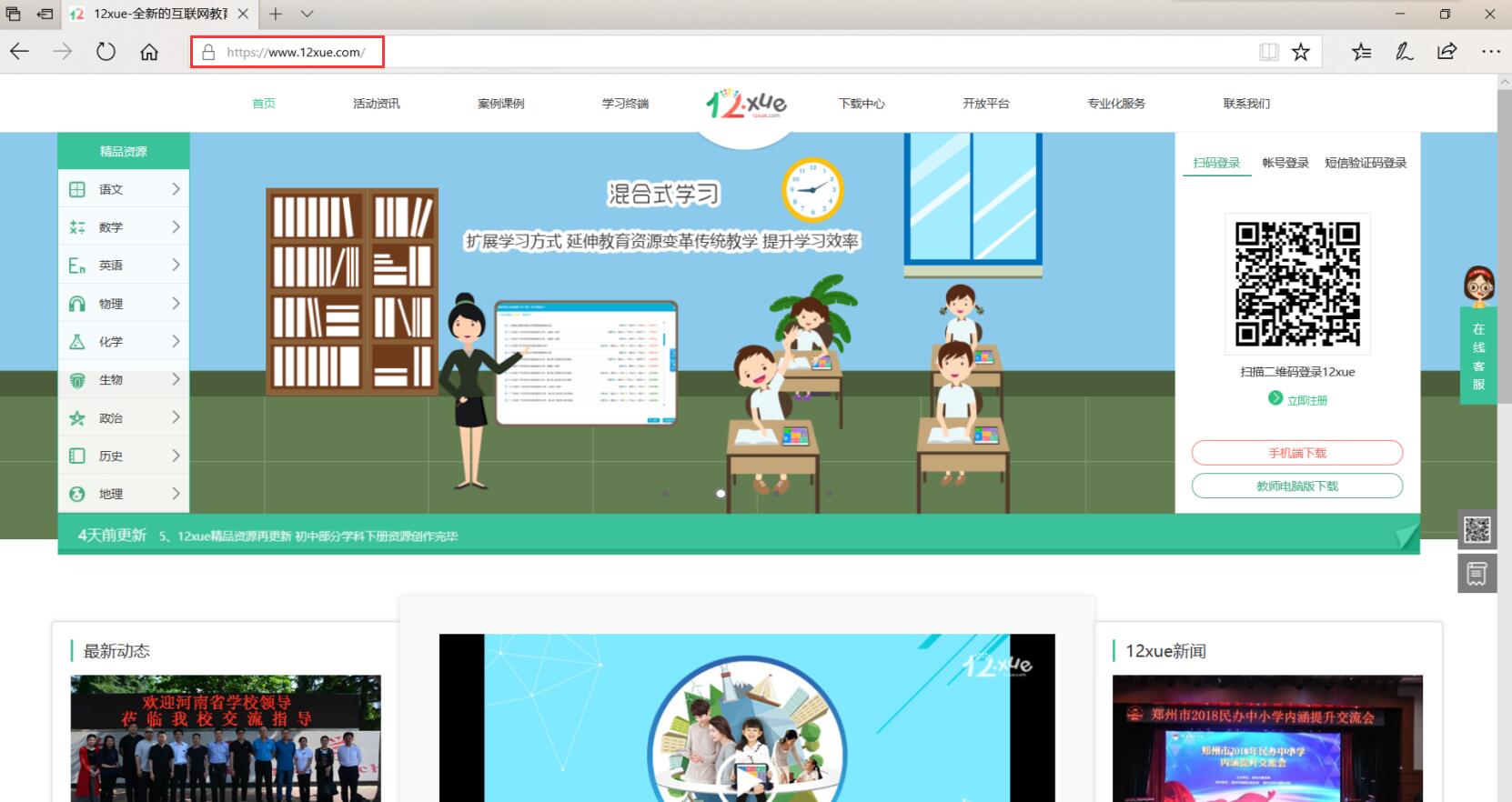Click the browser Back arrow
This screenshot has width=1512, height=802.
tap(20, 52)
